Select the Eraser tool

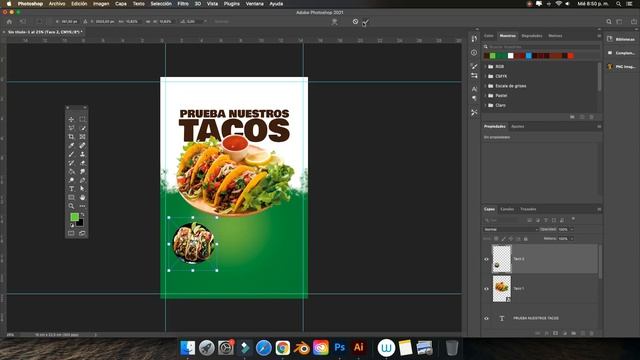coord(82,163)
